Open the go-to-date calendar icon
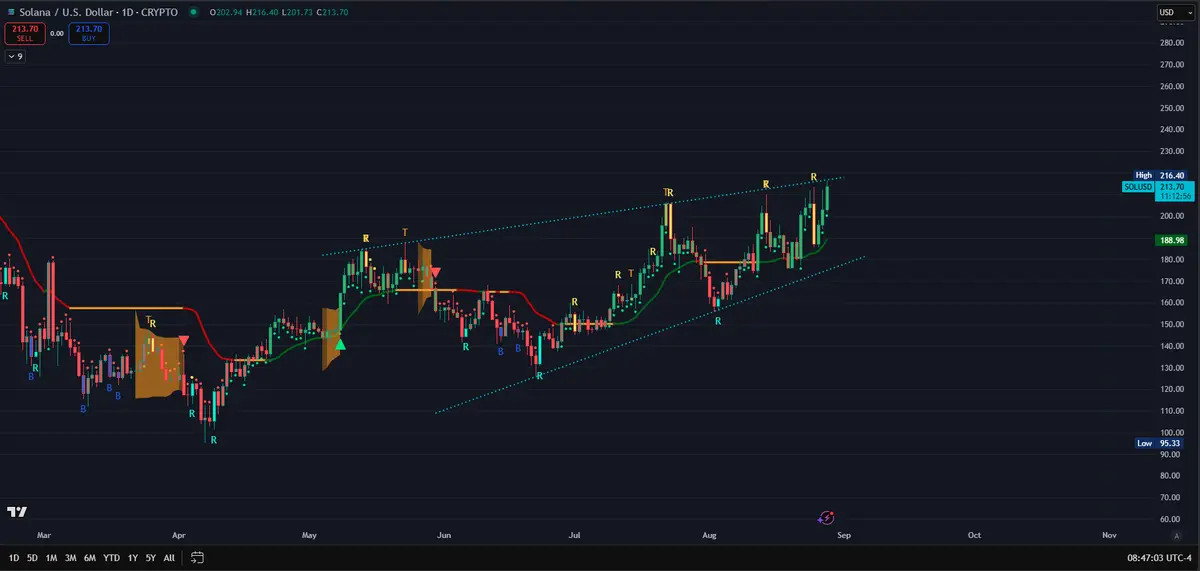The height and width of the screenshot is (571, 1200). pos(197,557)
